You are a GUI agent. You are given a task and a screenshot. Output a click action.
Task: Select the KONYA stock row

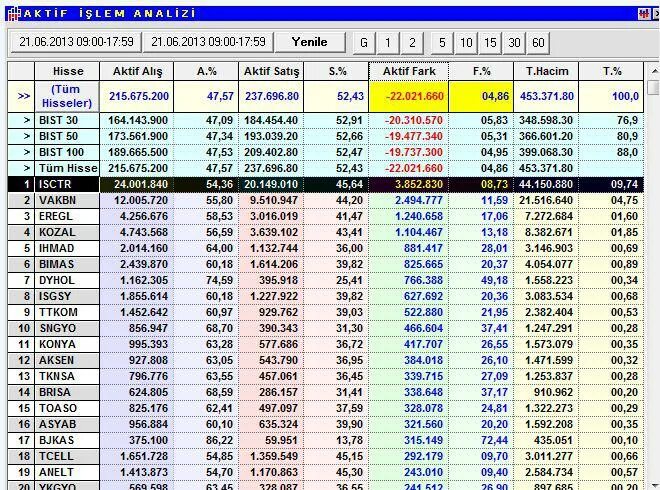coord(326,344)
